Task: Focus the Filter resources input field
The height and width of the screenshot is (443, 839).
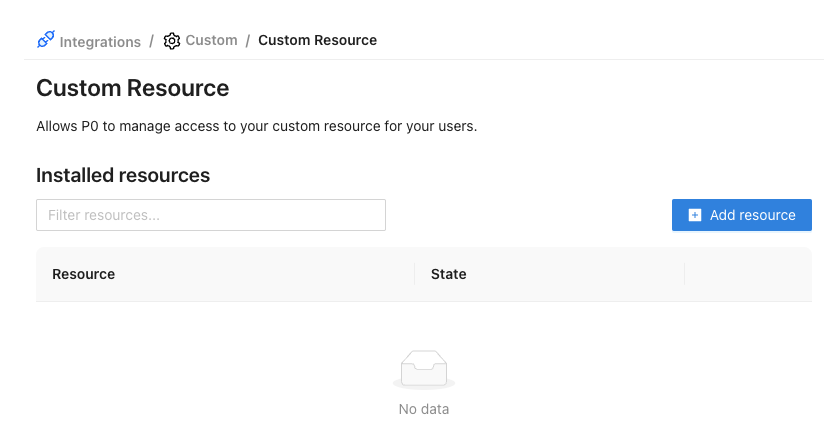Action: [x=211, y=215]
